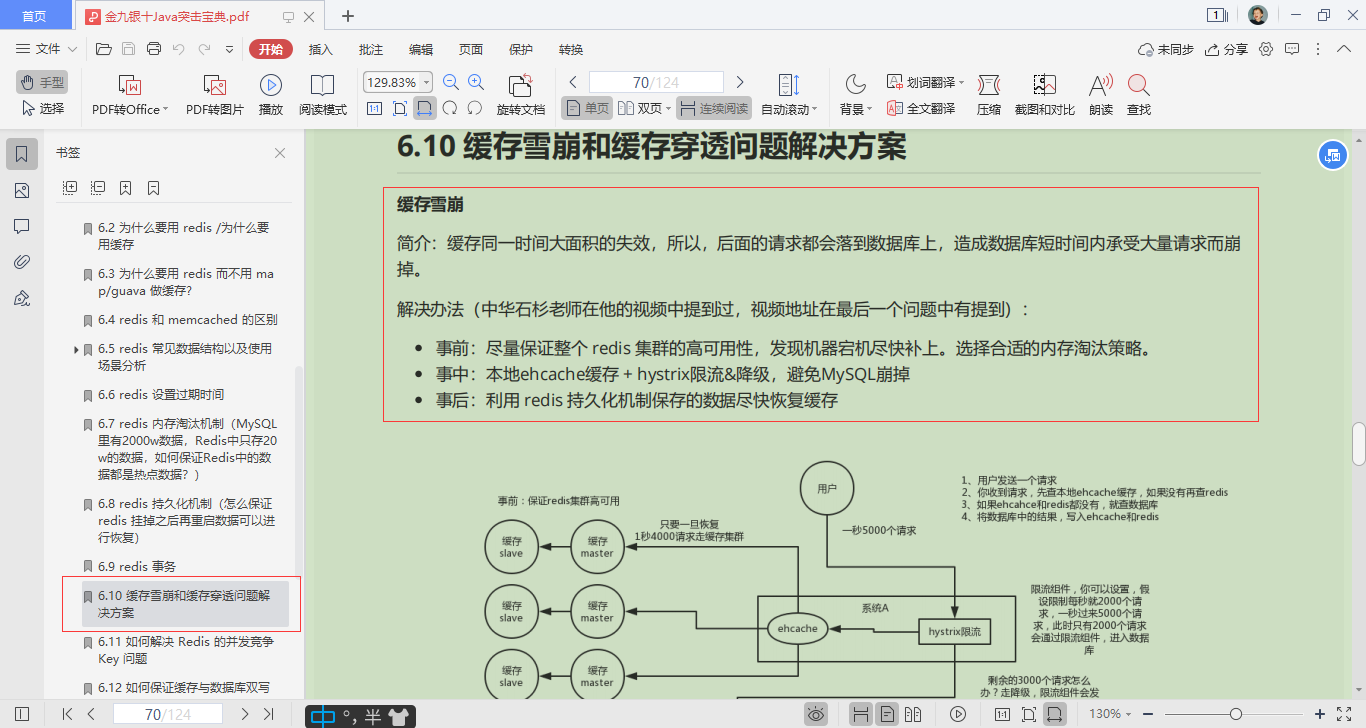Image resolution: width=1366 pixels, height=728 pixels.
Task: Close the 书签 bookmarks panel
Action: point(280,153)
